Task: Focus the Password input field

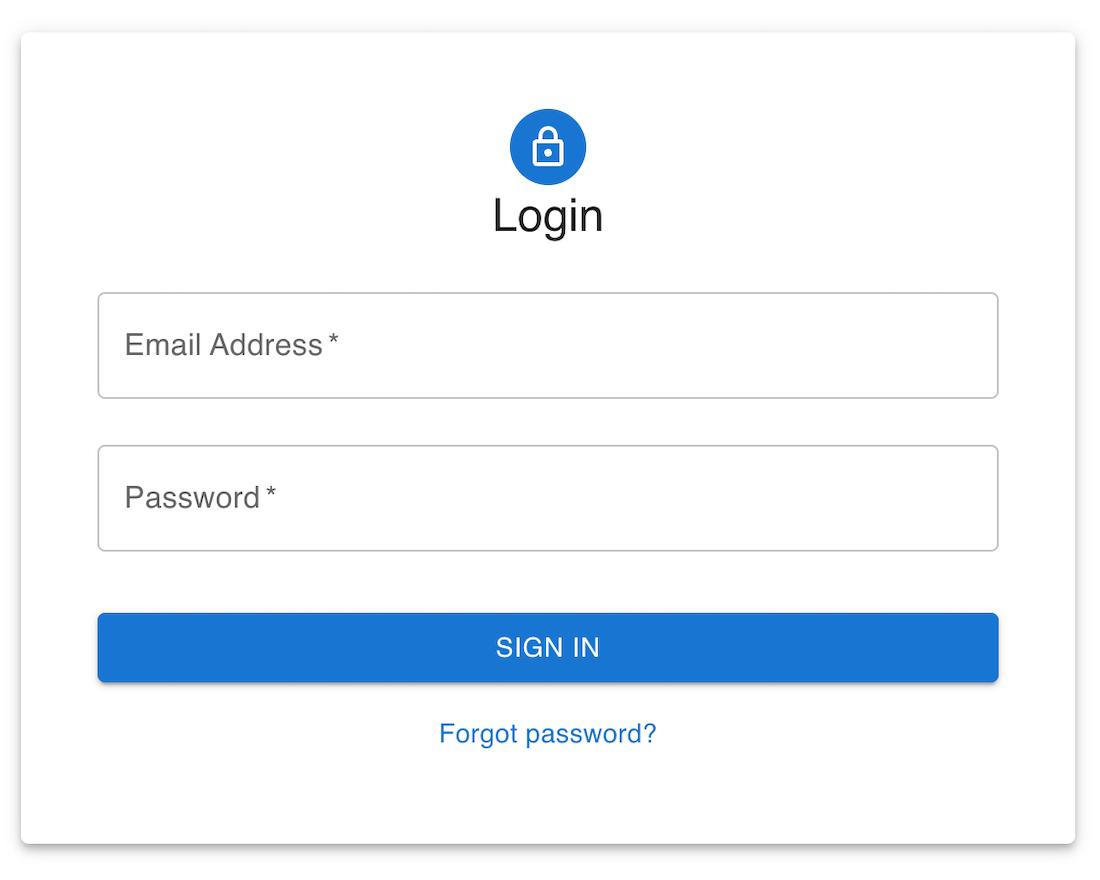Action: pos(548,498)
